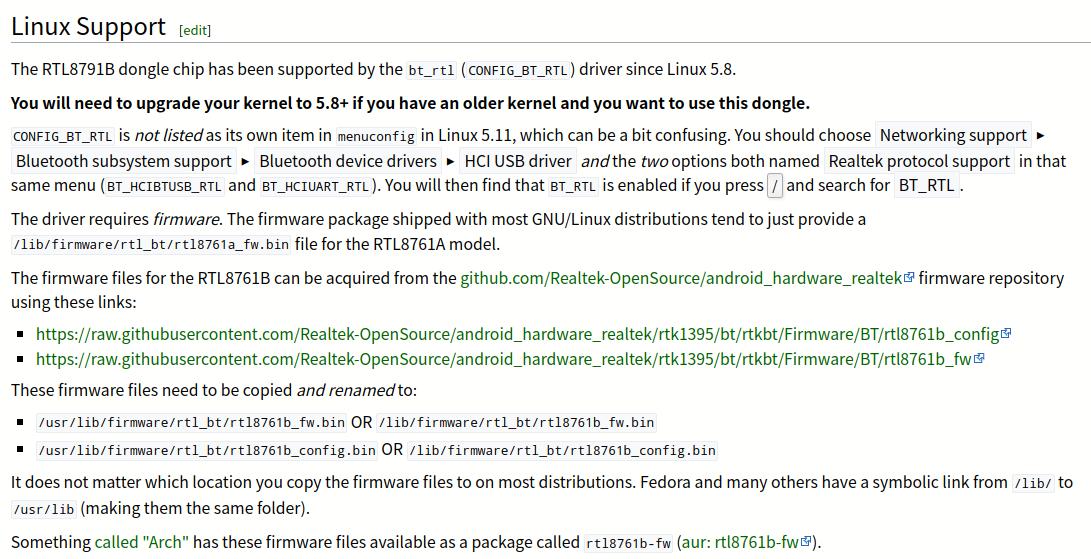Click the rtl8761a_fw.bin file path

point(150,244)
